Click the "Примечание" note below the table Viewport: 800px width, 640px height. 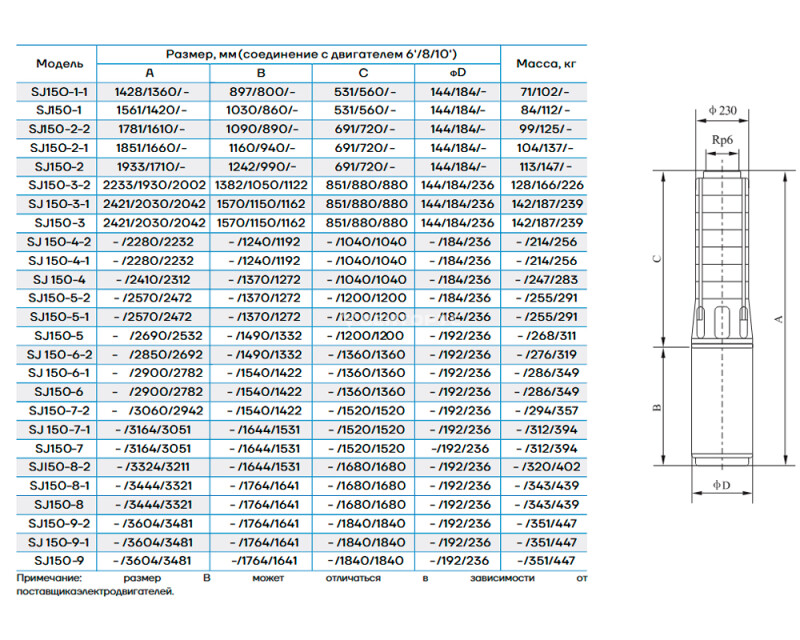(x=302, y=585)
